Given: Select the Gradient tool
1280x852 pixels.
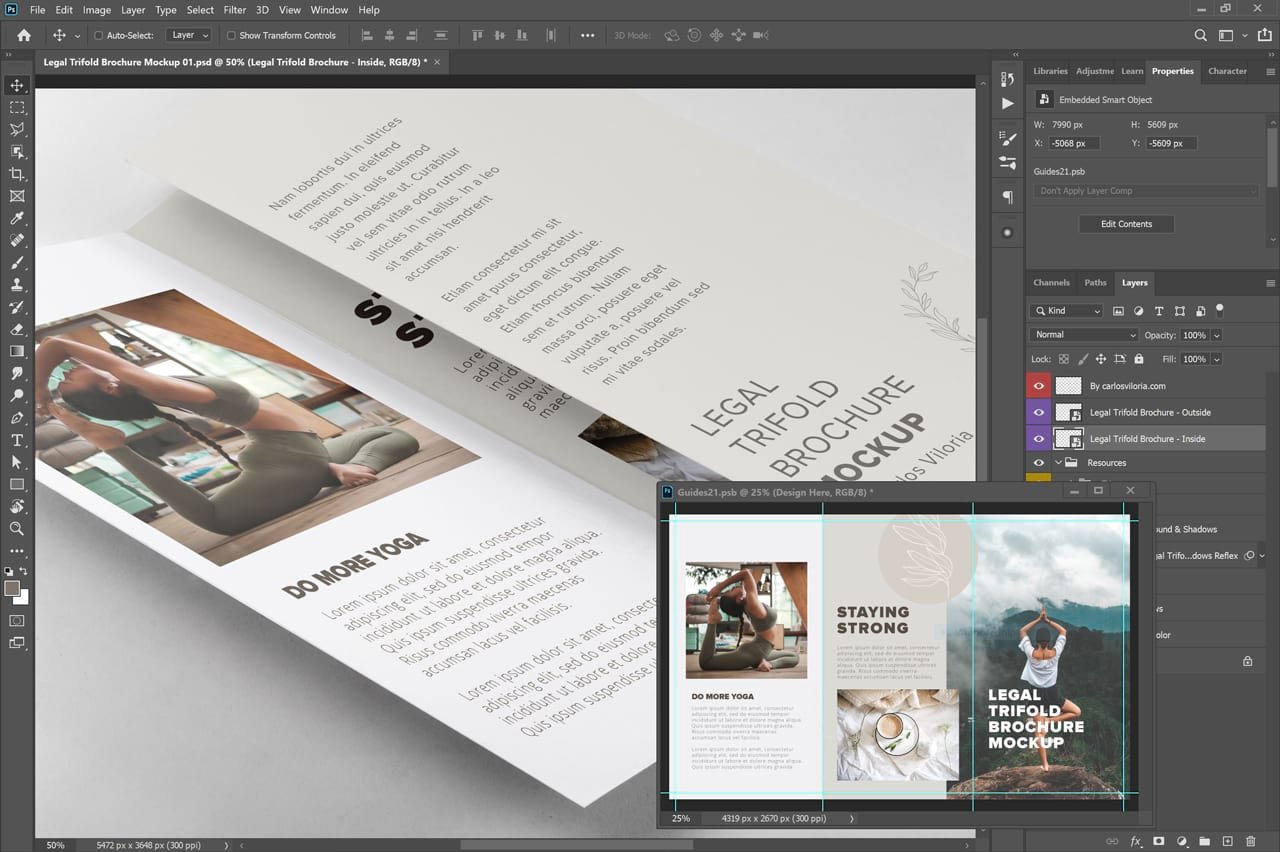Looking at the screenshot, I should [17, 351].
